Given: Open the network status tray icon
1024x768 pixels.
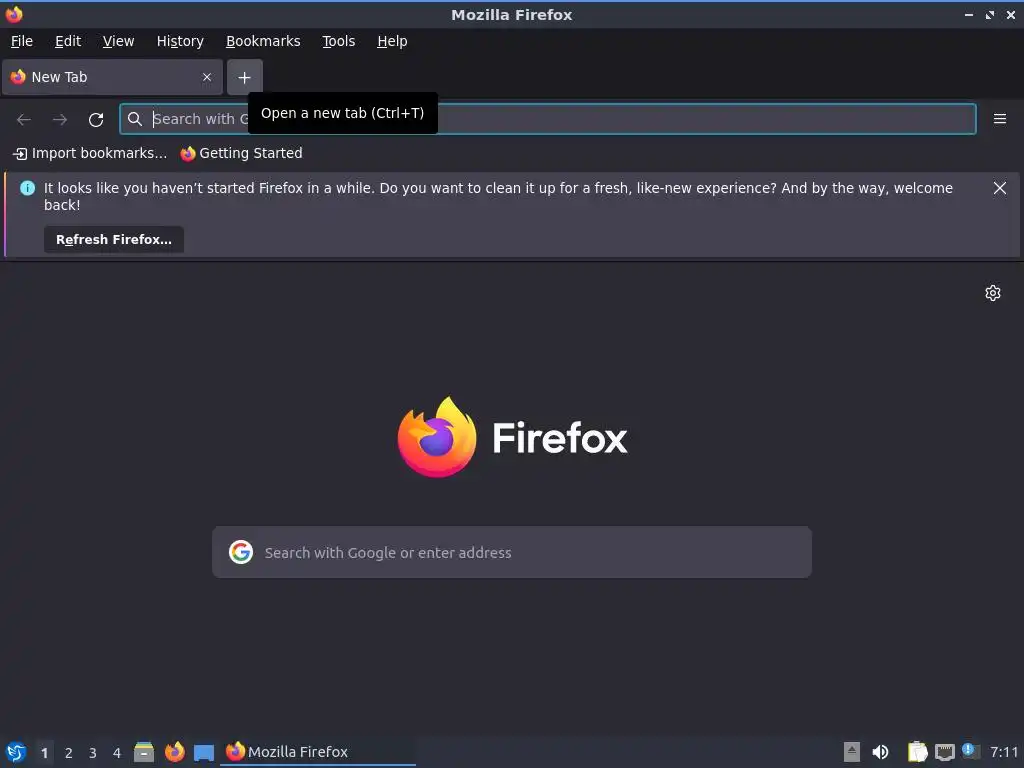Looking at the screenshot, I should [x=944, y=753].
